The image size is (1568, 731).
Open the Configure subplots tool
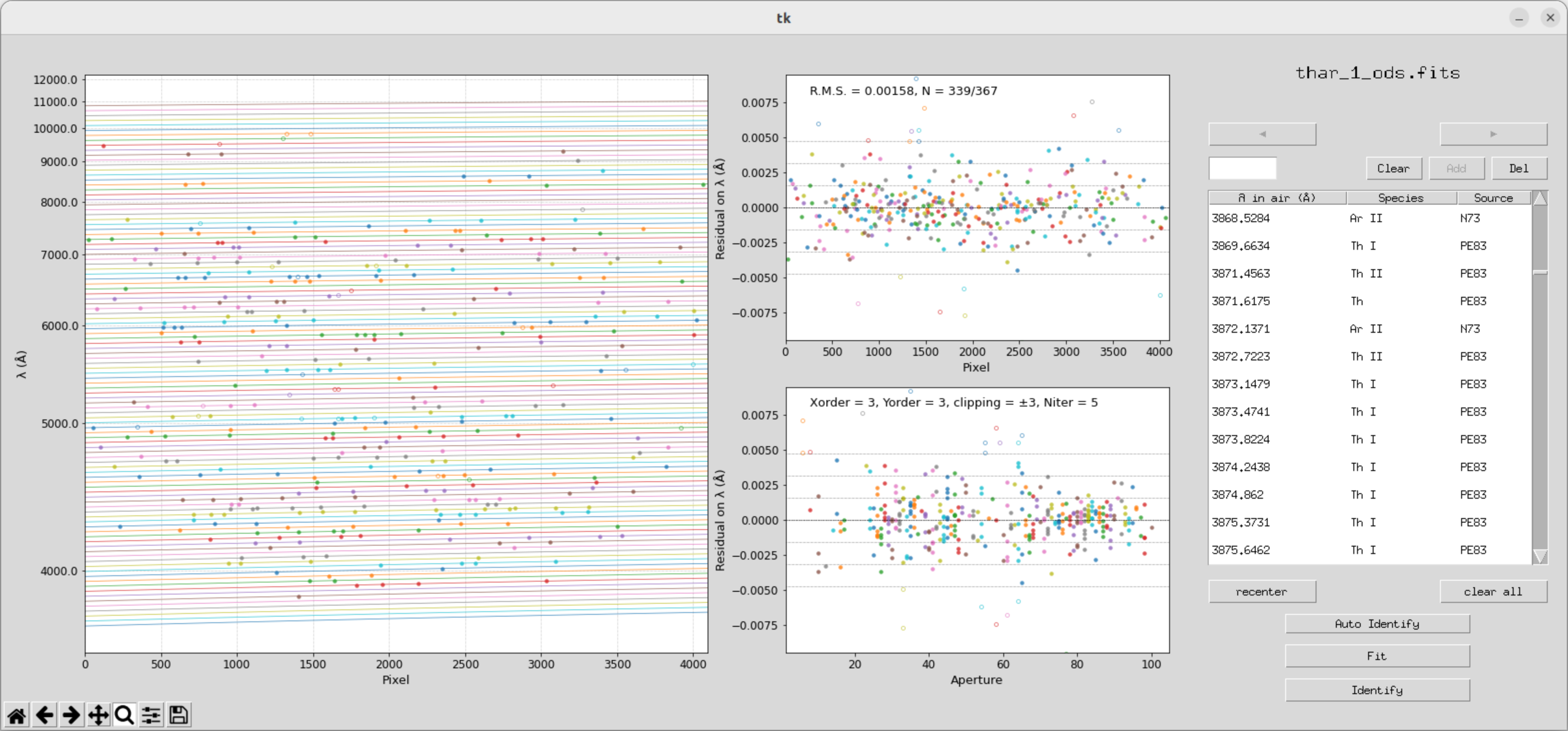(152, 714)
